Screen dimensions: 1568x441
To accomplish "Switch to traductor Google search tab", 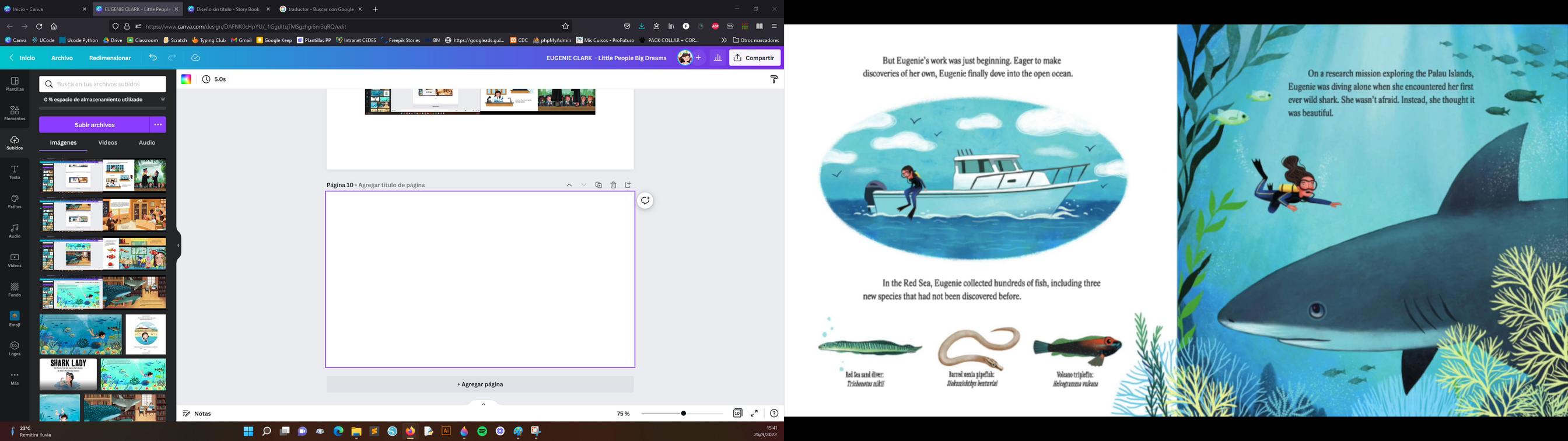I will pyautogui.click(x=321, y=9).
